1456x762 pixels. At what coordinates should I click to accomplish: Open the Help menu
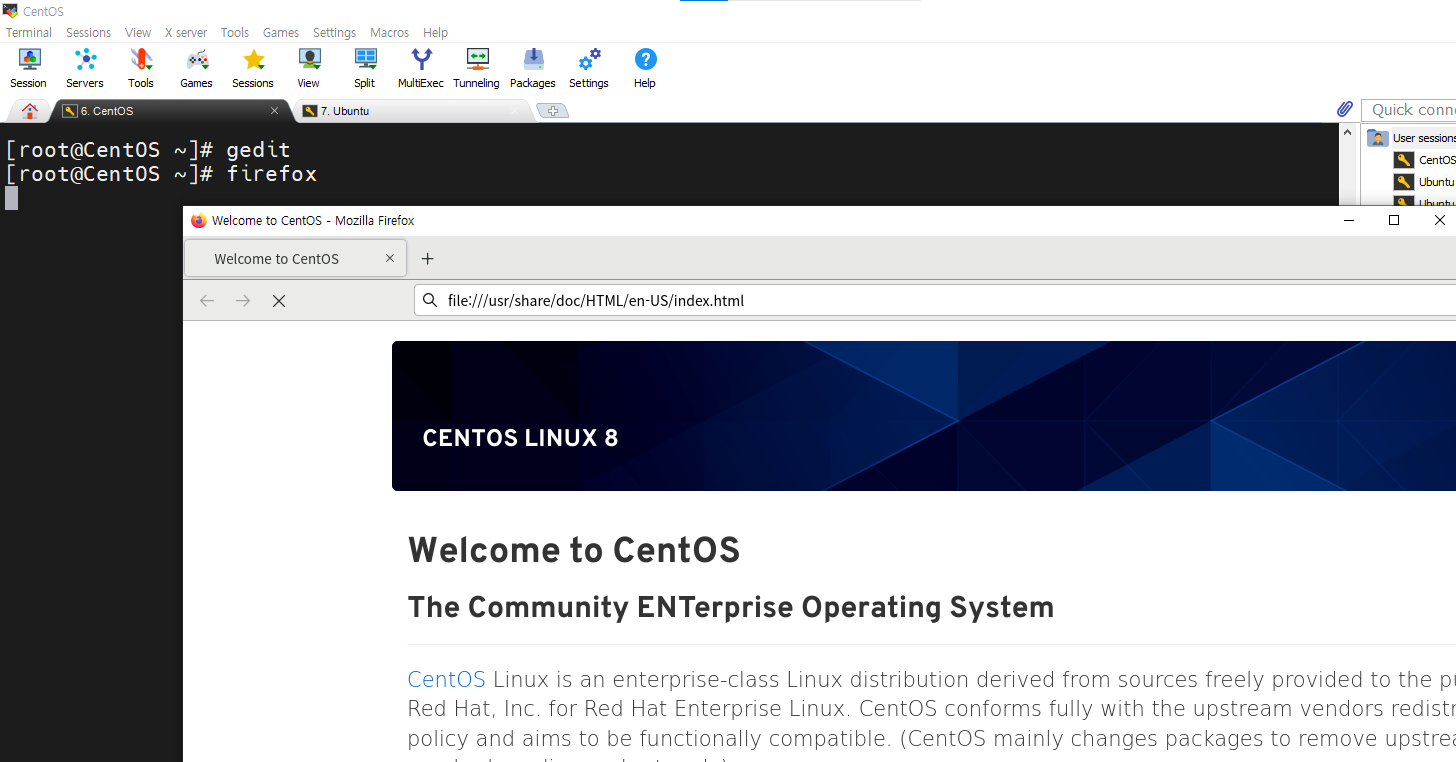pos(436,32)
